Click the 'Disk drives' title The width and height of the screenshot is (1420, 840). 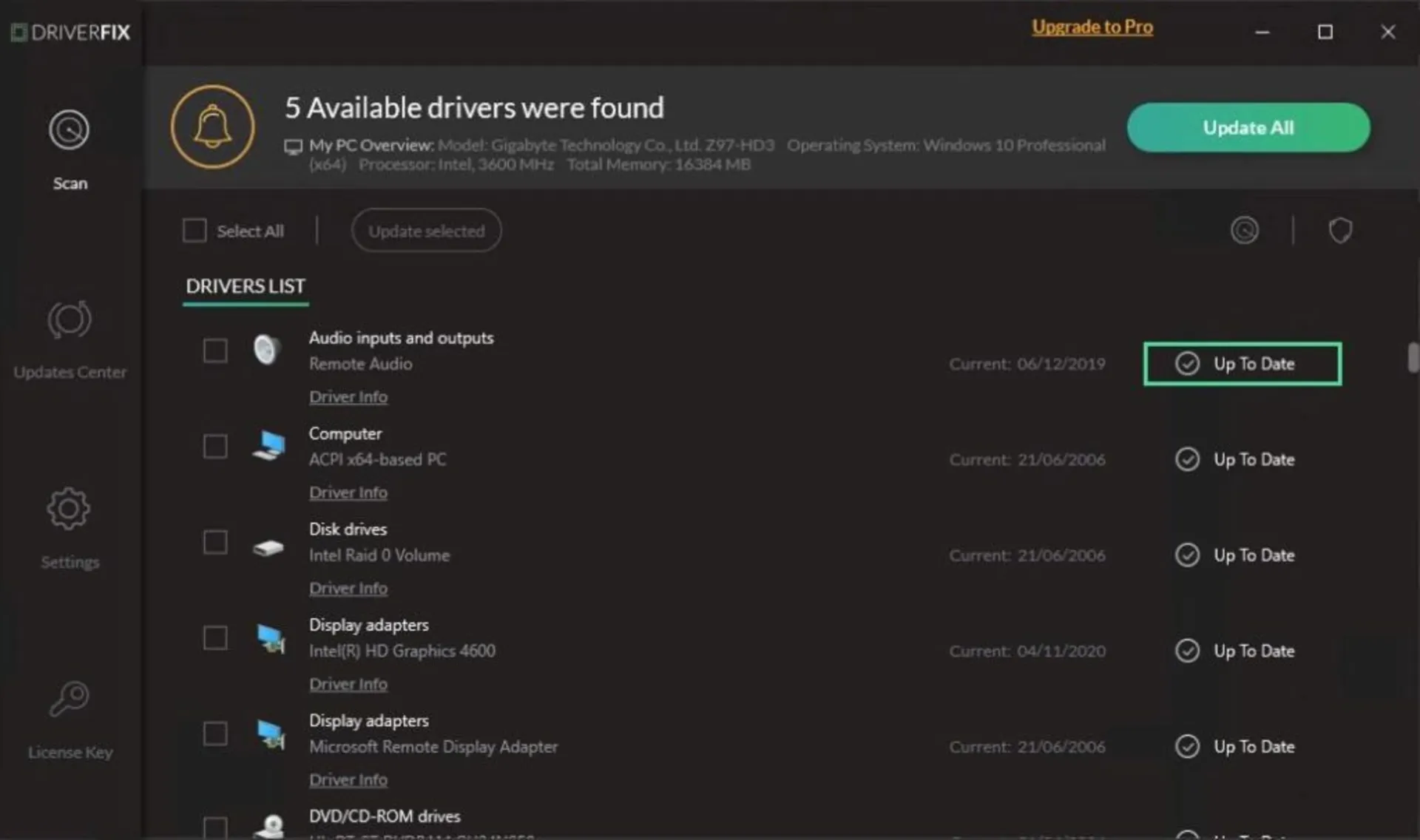coord(348,529)
